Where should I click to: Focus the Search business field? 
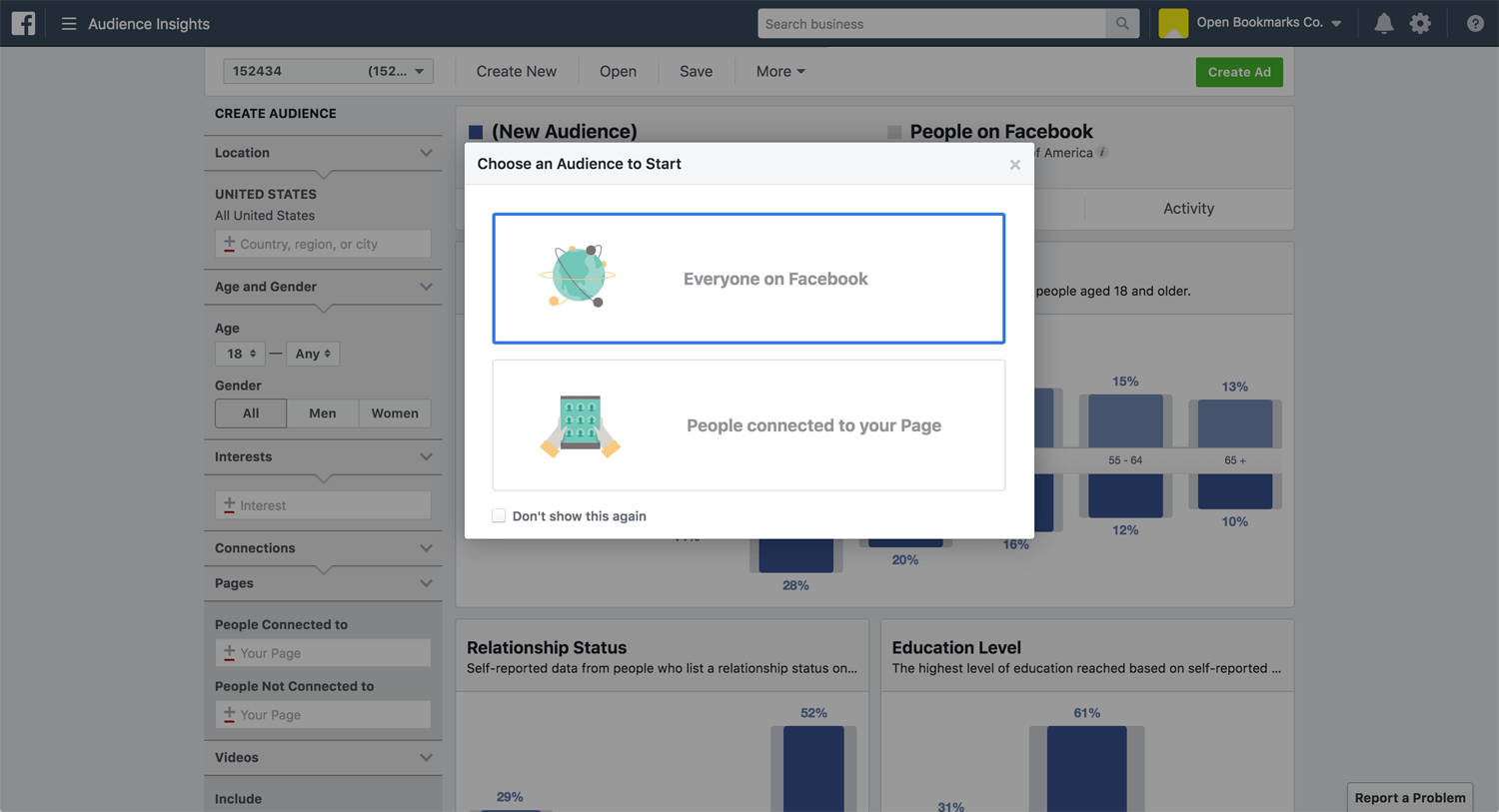(x=932, y=24)
